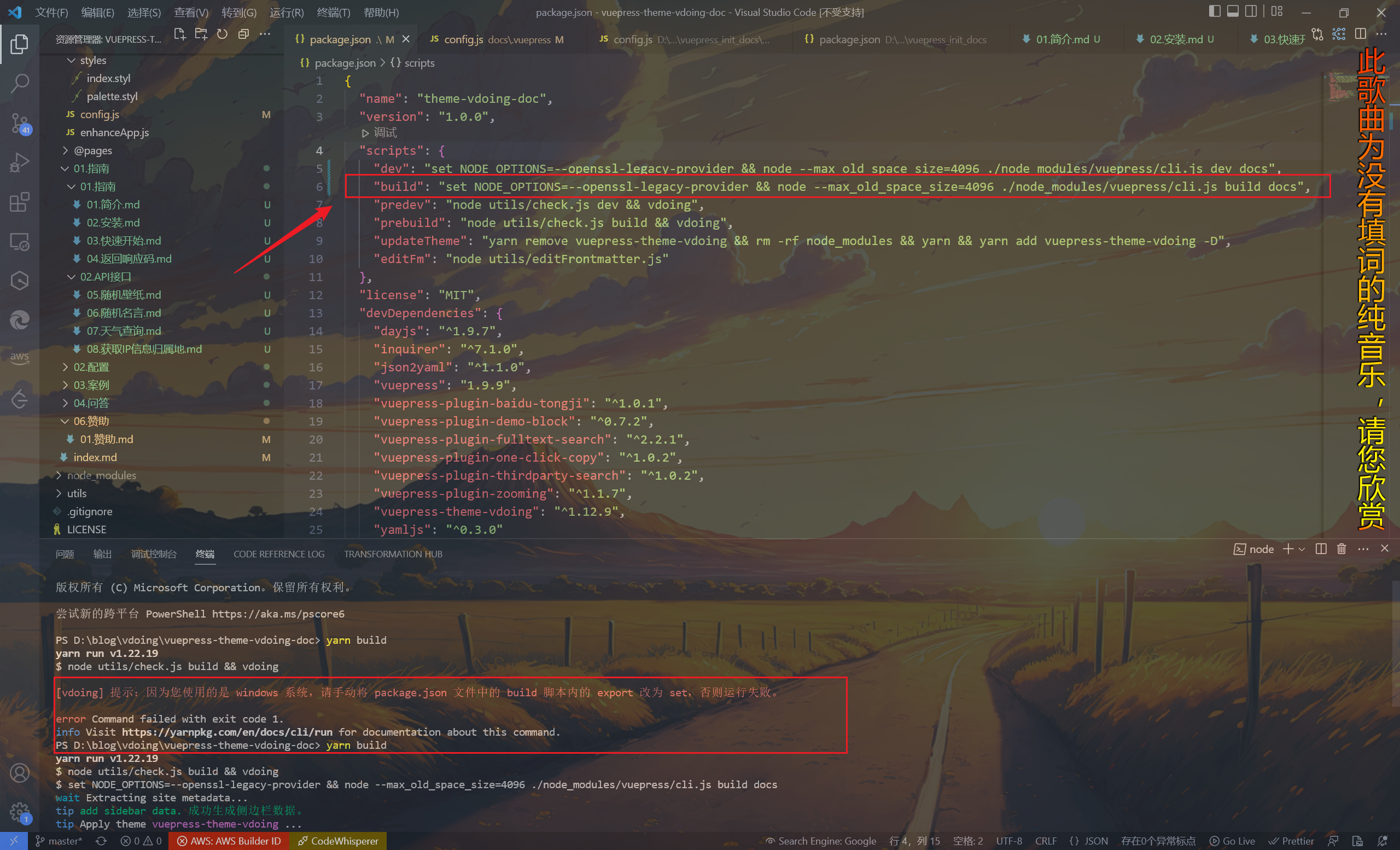1400x850 pixels.
Task: Create a new folder in explorer
Action: [201, 34]
